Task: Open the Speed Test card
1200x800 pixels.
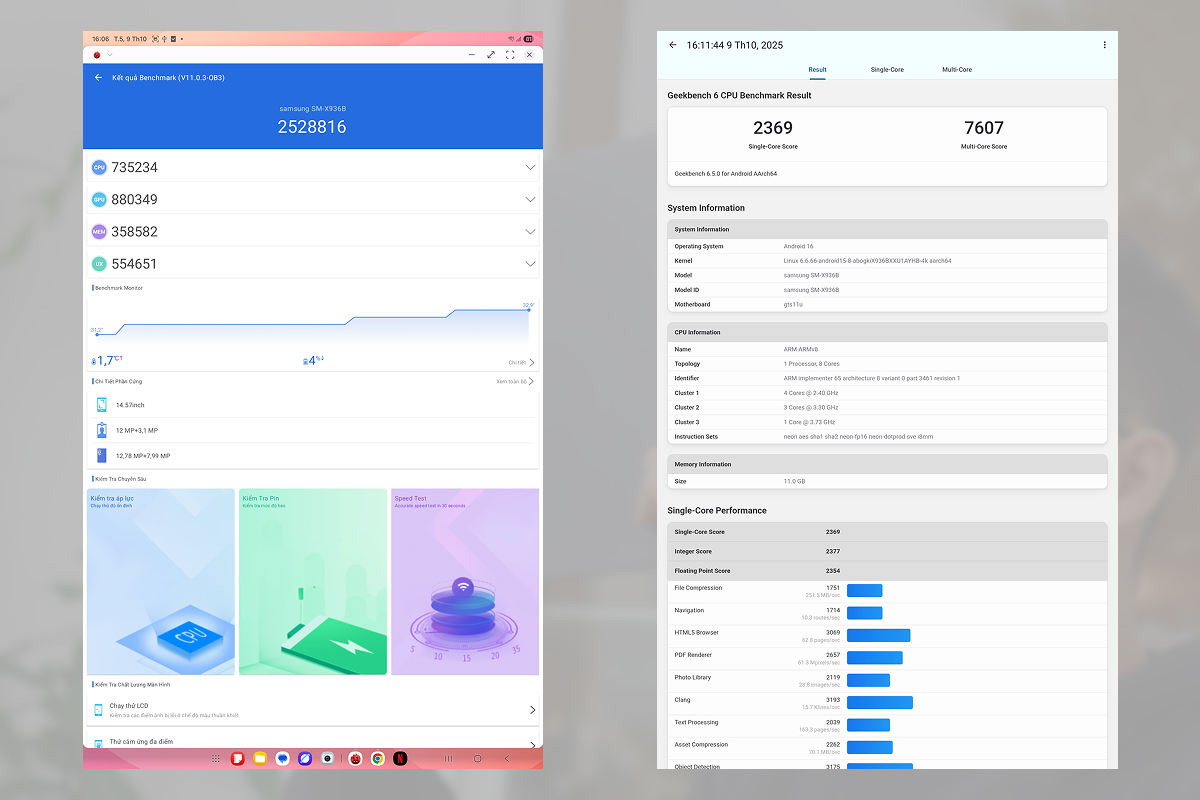Action: (x=465, y=581)
